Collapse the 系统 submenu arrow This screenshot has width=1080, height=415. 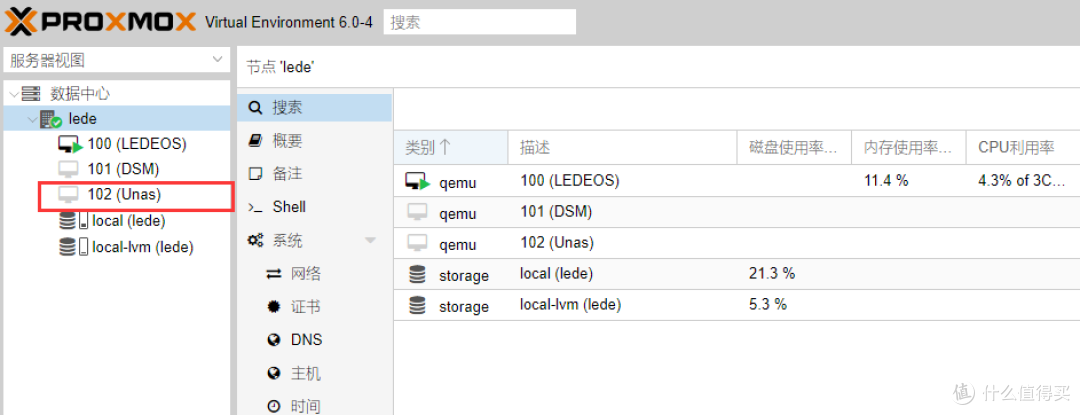371,241
